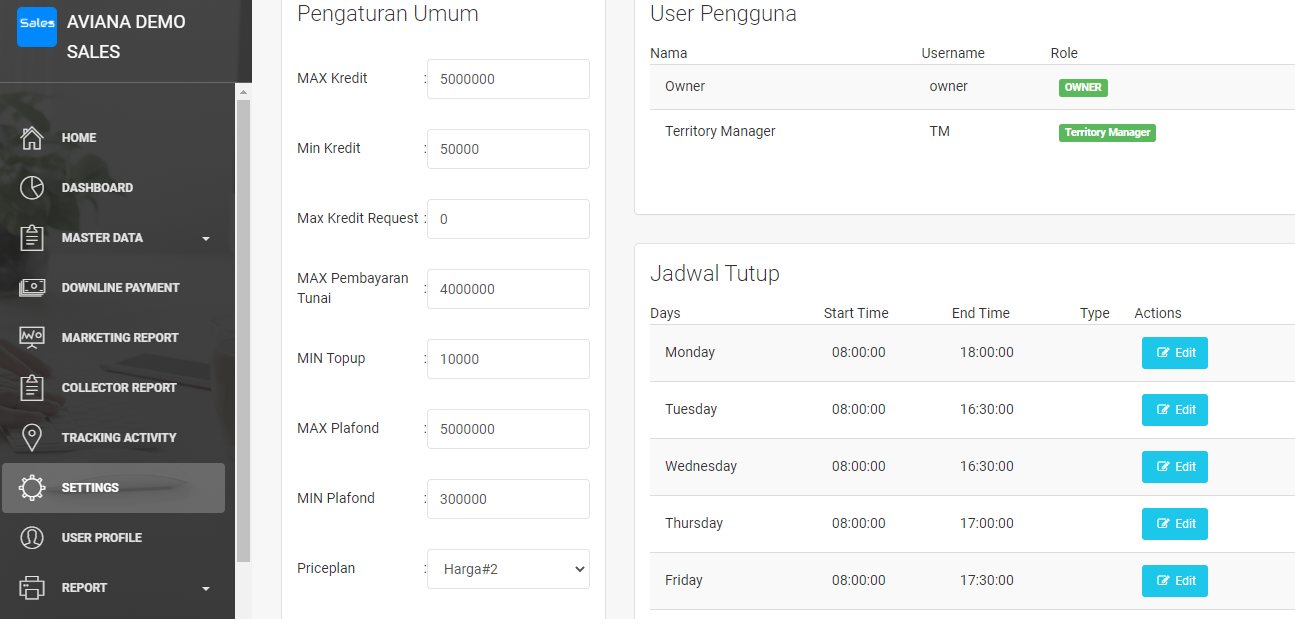Click the Home house icon in sidebar
This screenshot has width=1295, height=619.
[x=32, y=138]
